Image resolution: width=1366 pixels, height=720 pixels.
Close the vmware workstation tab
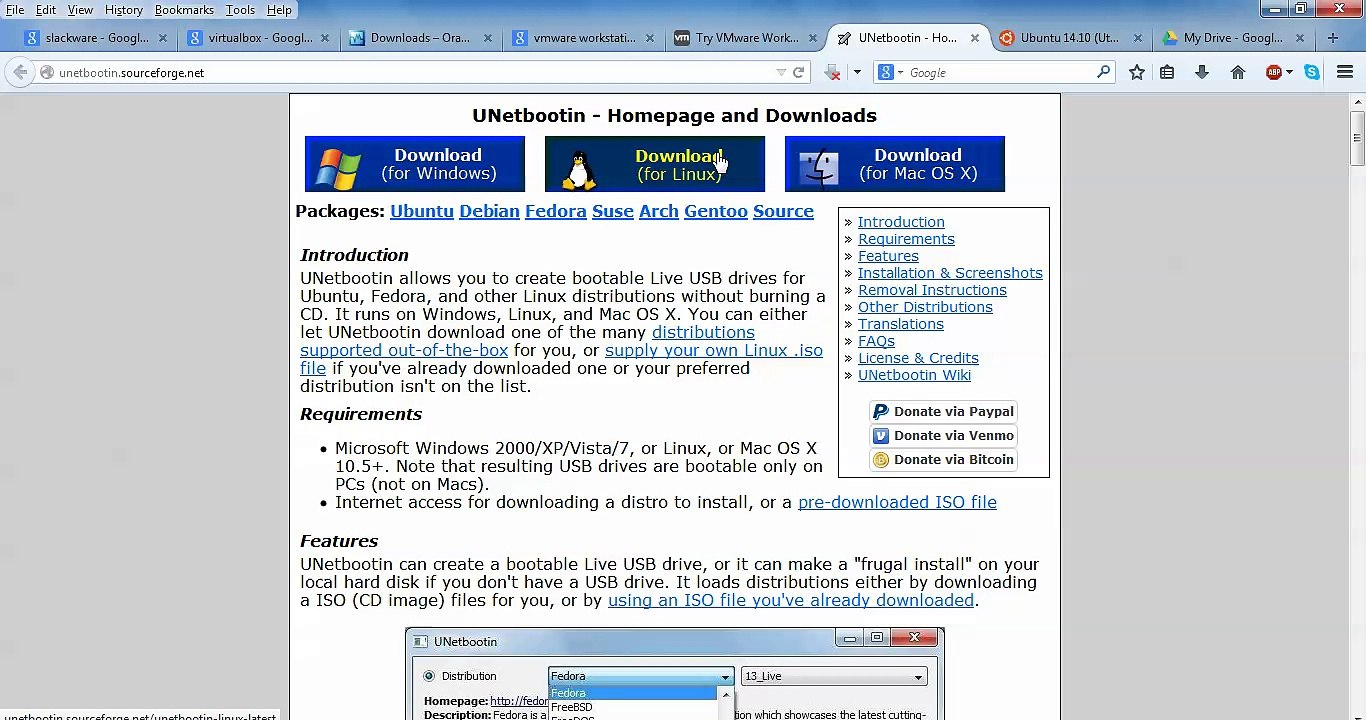650,38
